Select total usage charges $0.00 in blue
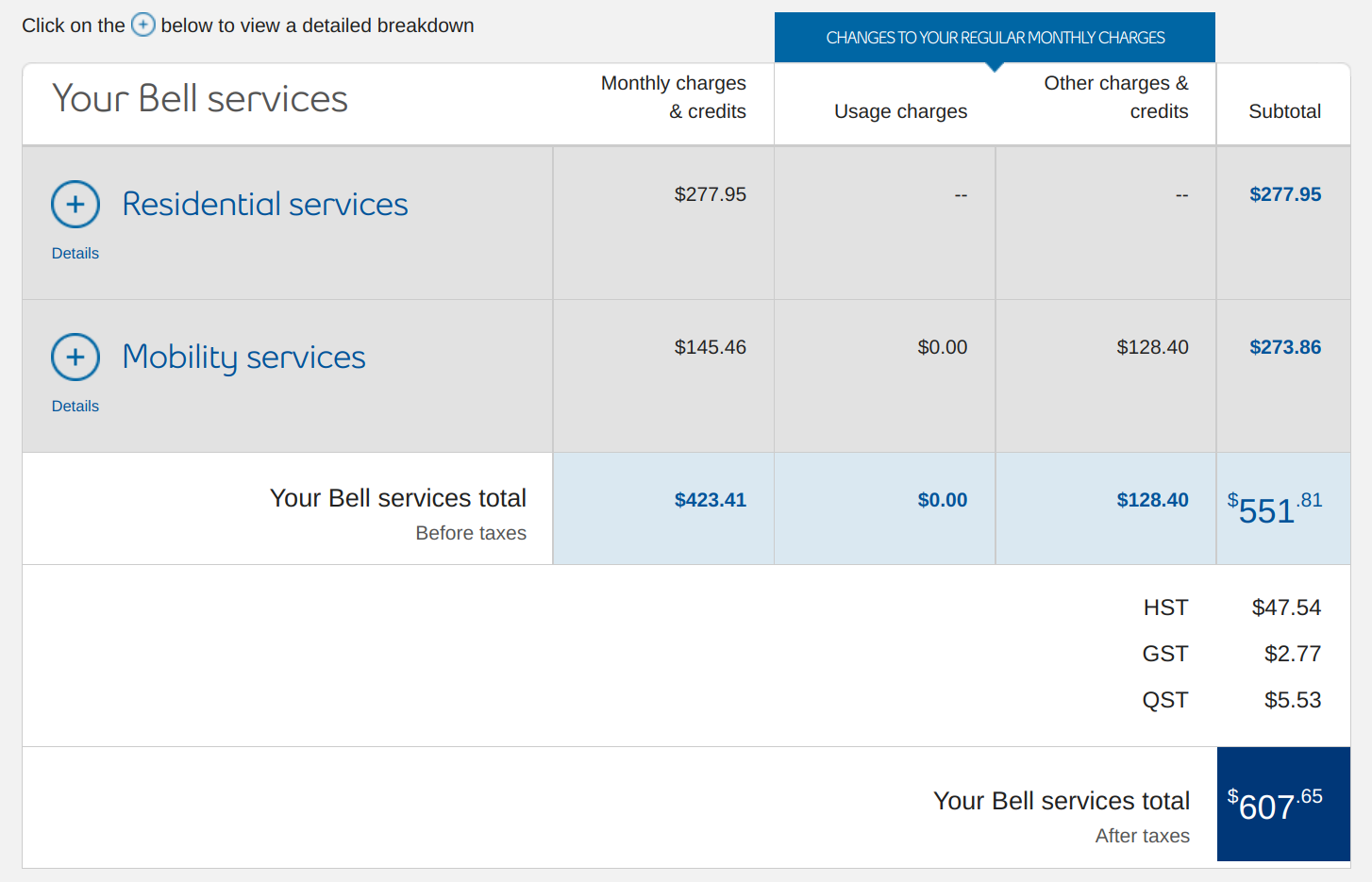The height and width of the screenshot is (882, 1372). [x=943, y=500]
